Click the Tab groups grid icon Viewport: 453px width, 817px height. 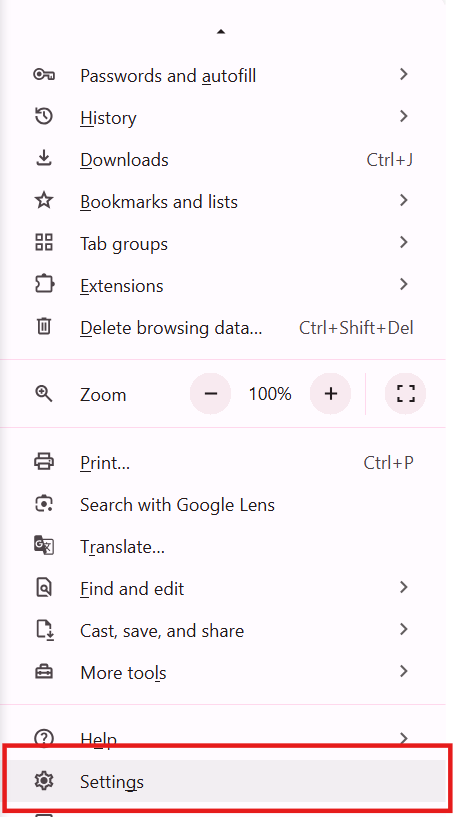[x=44, y=243]
